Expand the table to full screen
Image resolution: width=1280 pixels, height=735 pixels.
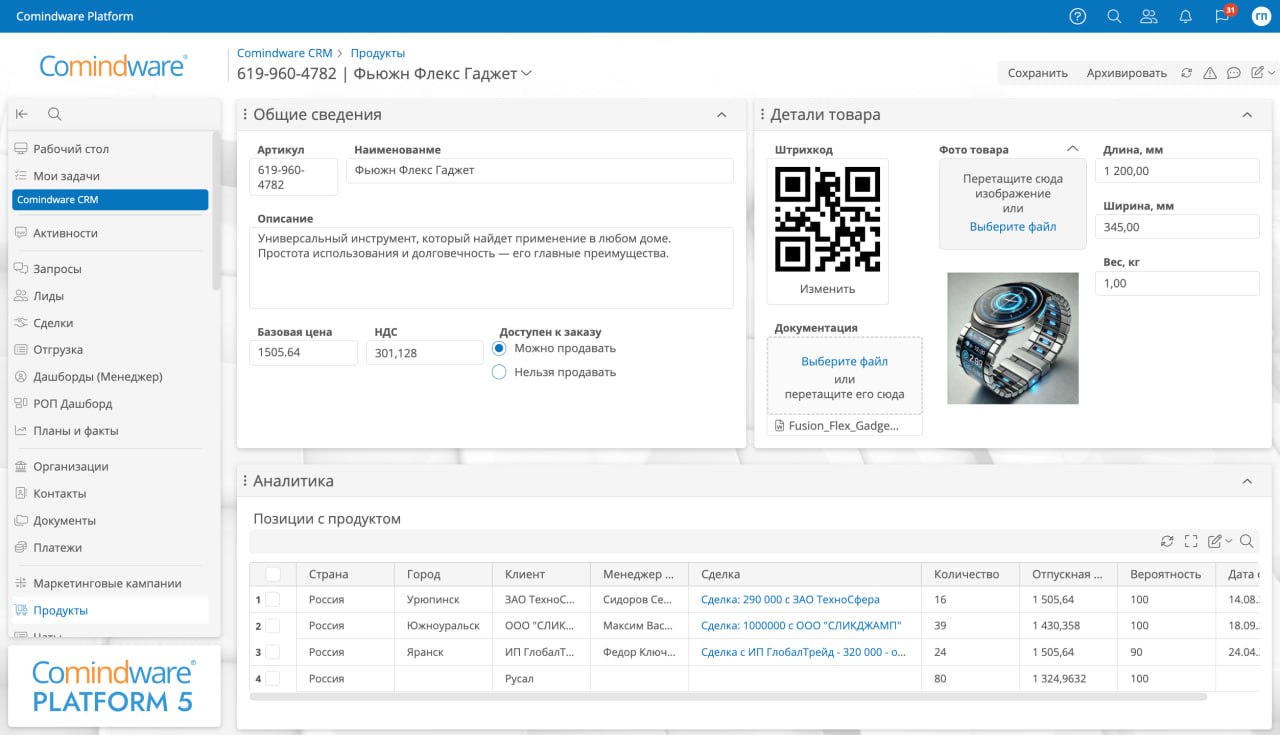1191,541
